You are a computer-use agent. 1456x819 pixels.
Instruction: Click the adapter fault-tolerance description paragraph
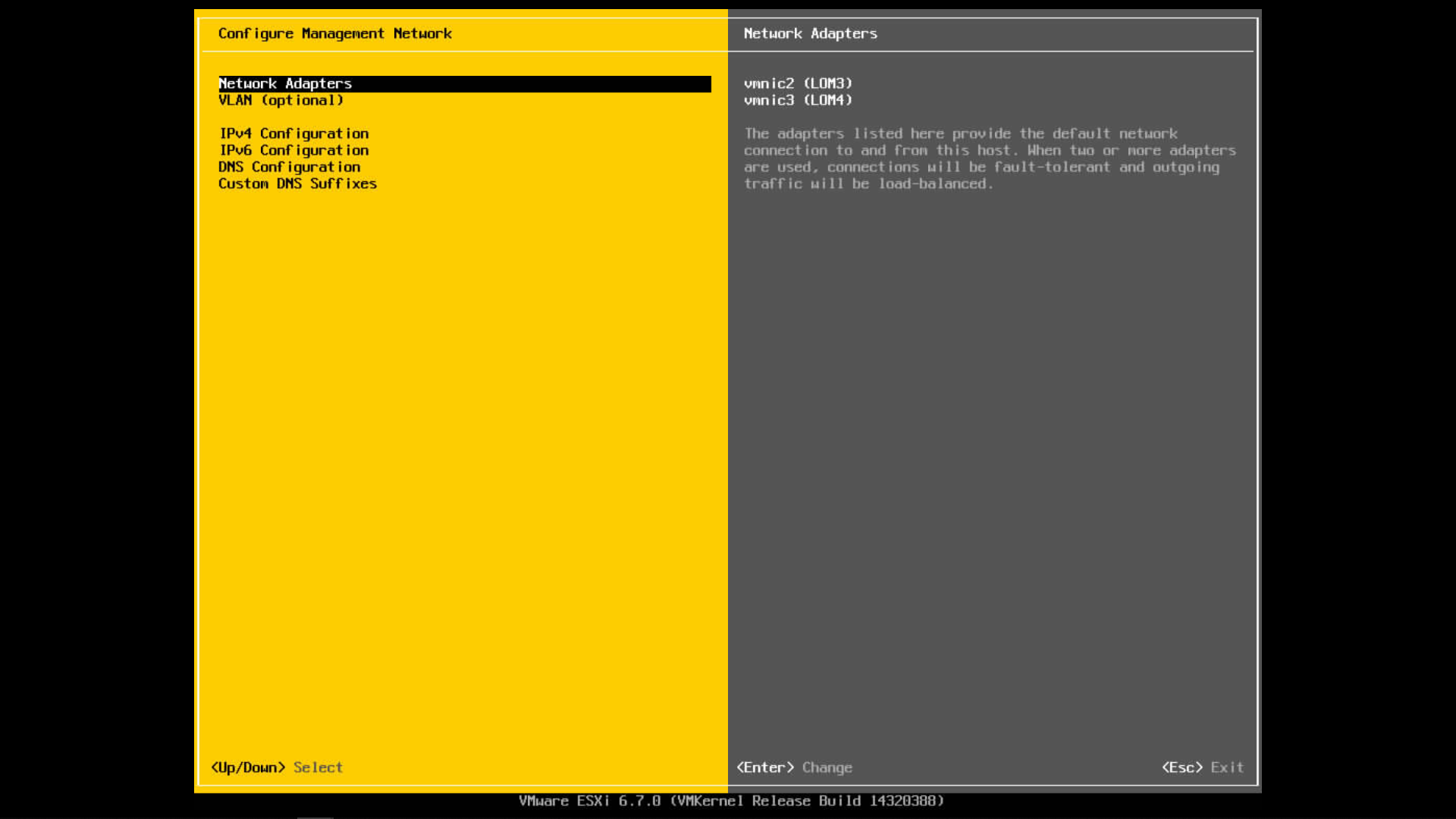click(x=986, y=158)
